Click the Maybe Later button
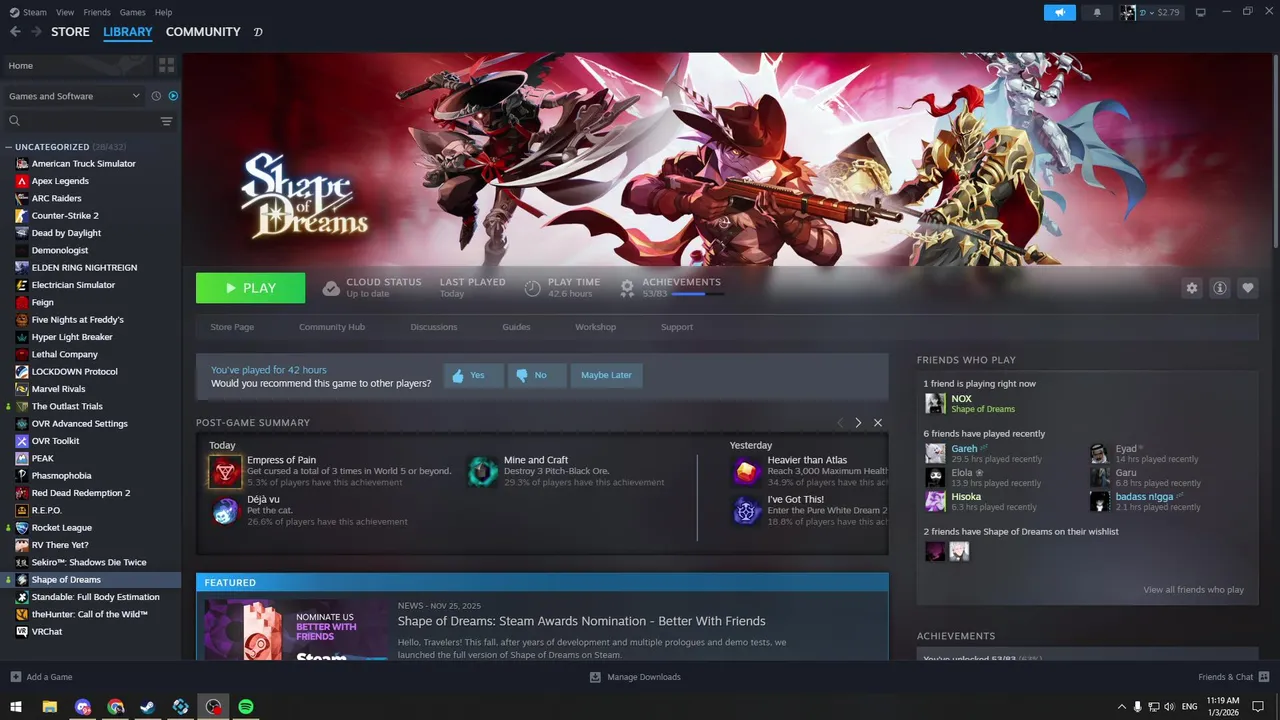The width and height of the screenshot is (1280, 720). pos(606,375)
